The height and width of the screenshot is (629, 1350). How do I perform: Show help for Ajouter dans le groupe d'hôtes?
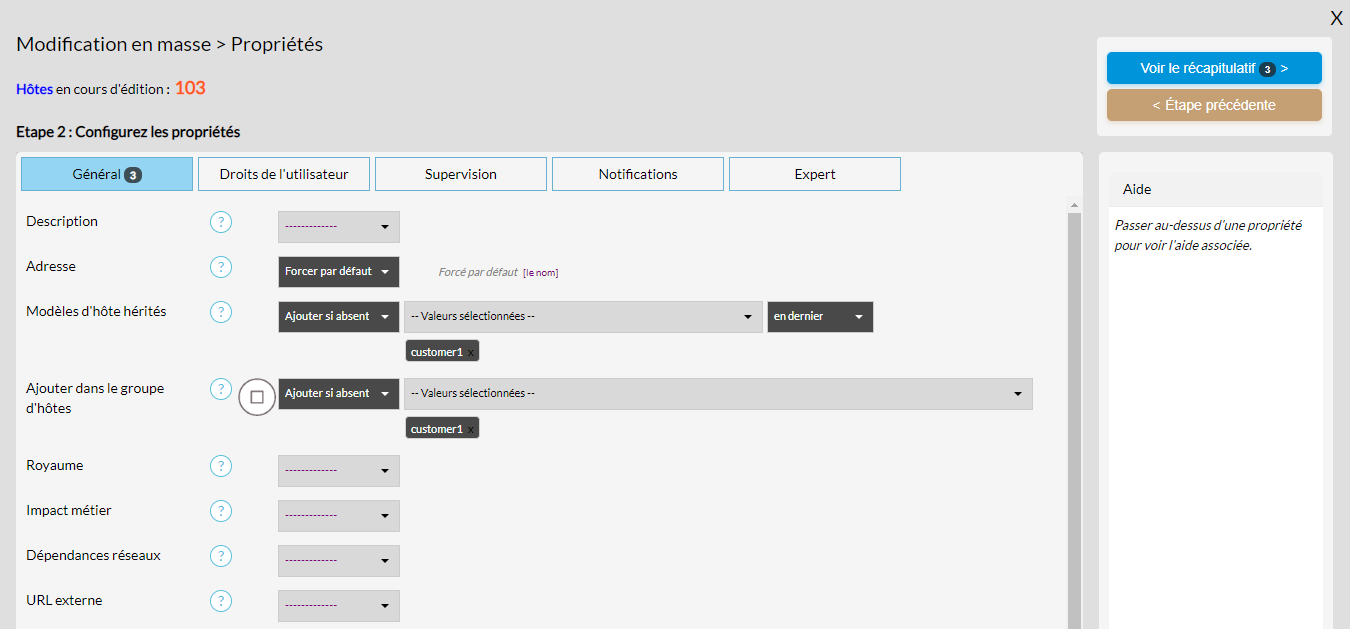point(221,389)
